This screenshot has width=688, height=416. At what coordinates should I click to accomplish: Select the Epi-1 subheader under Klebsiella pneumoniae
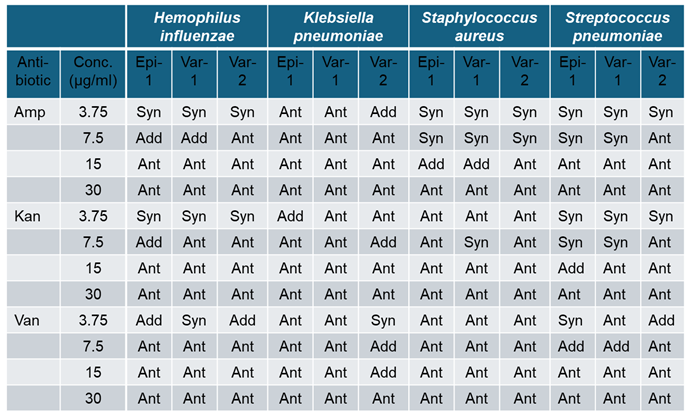(290, 73)
